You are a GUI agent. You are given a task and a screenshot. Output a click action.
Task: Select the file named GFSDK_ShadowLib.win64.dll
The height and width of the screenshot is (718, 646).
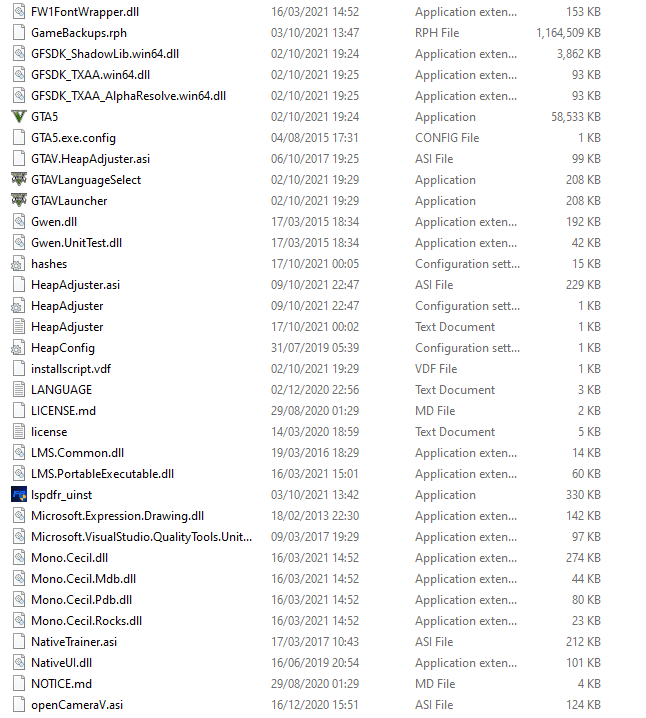[105, 54]
